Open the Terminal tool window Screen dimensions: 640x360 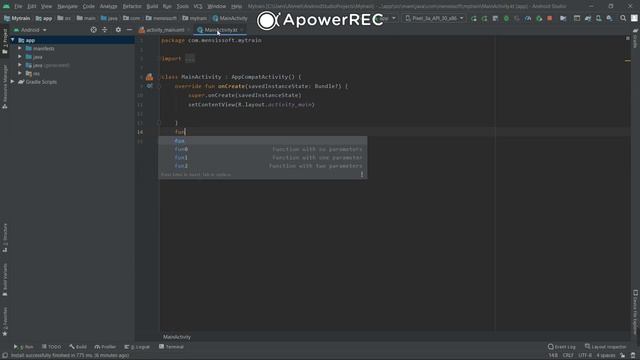[x=171, y=347]
